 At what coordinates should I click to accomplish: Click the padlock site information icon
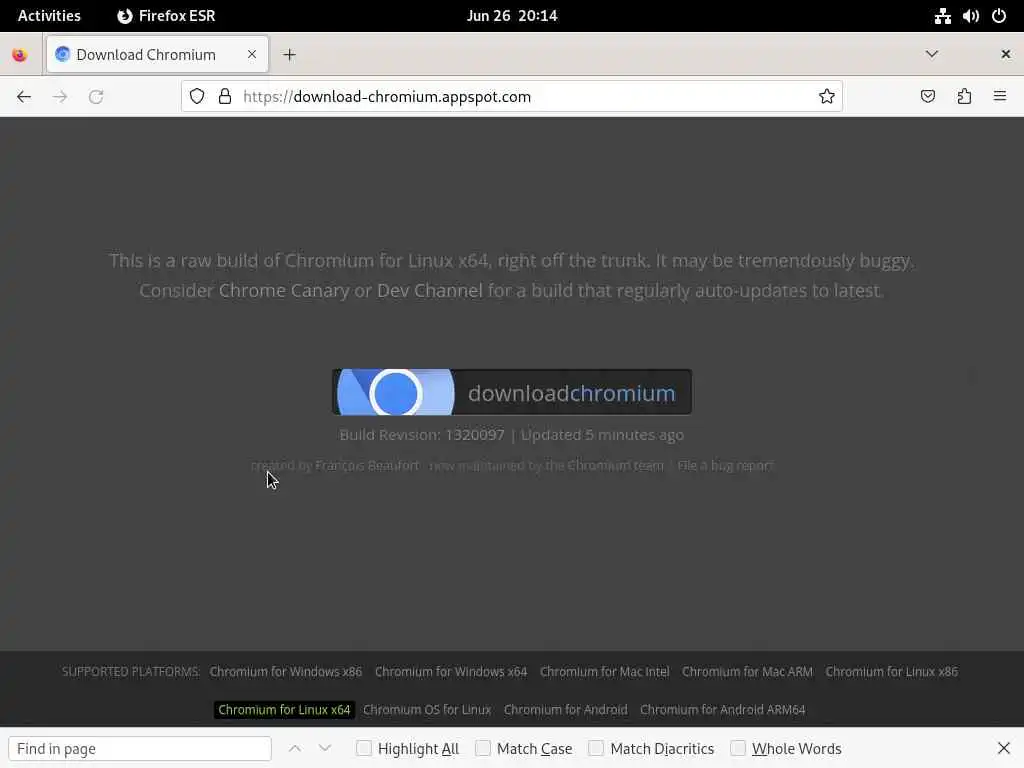(x=225, y=97)
